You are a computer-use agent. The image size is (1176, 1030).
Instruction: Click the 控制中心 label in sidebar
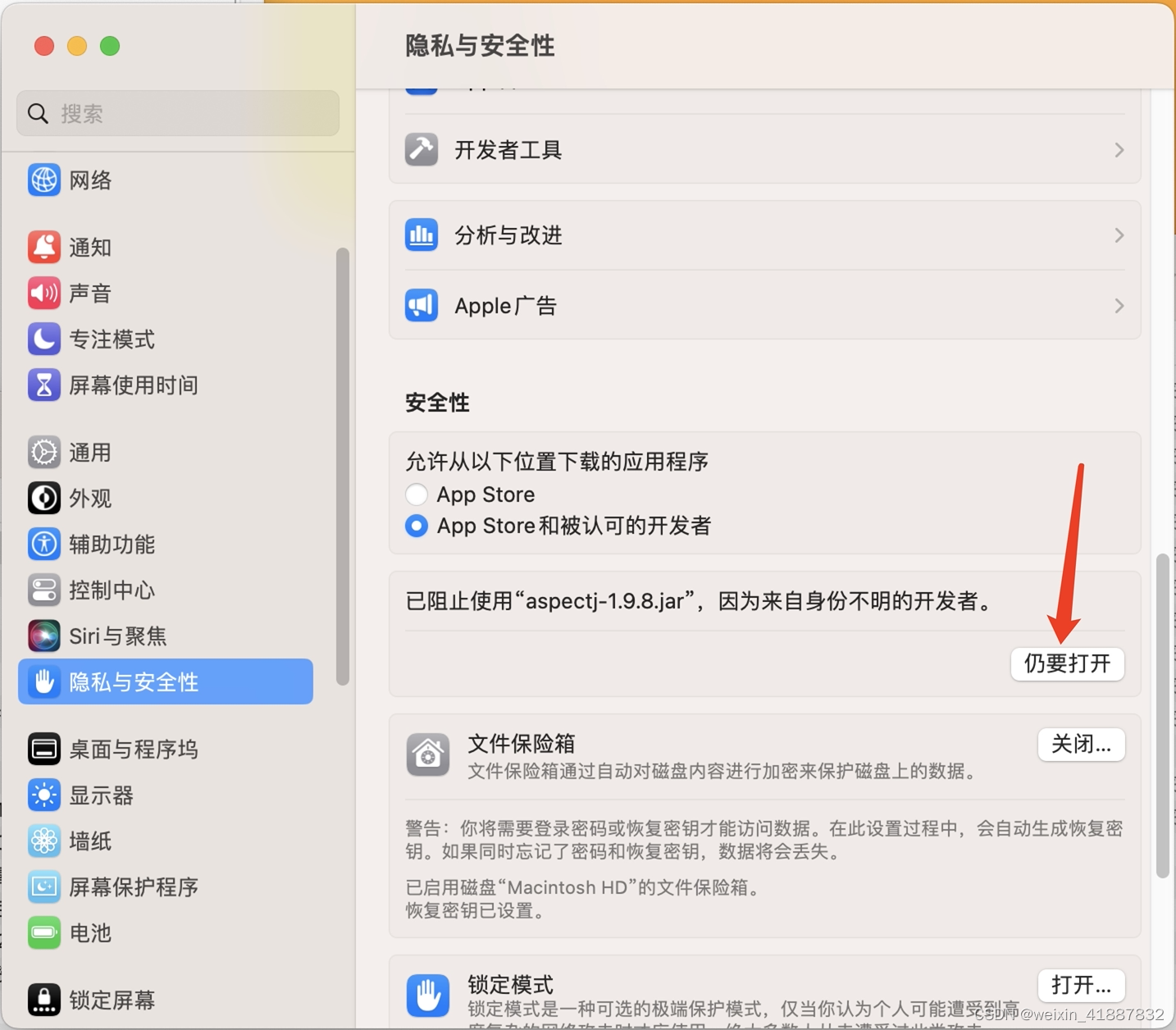pos(112,590)
